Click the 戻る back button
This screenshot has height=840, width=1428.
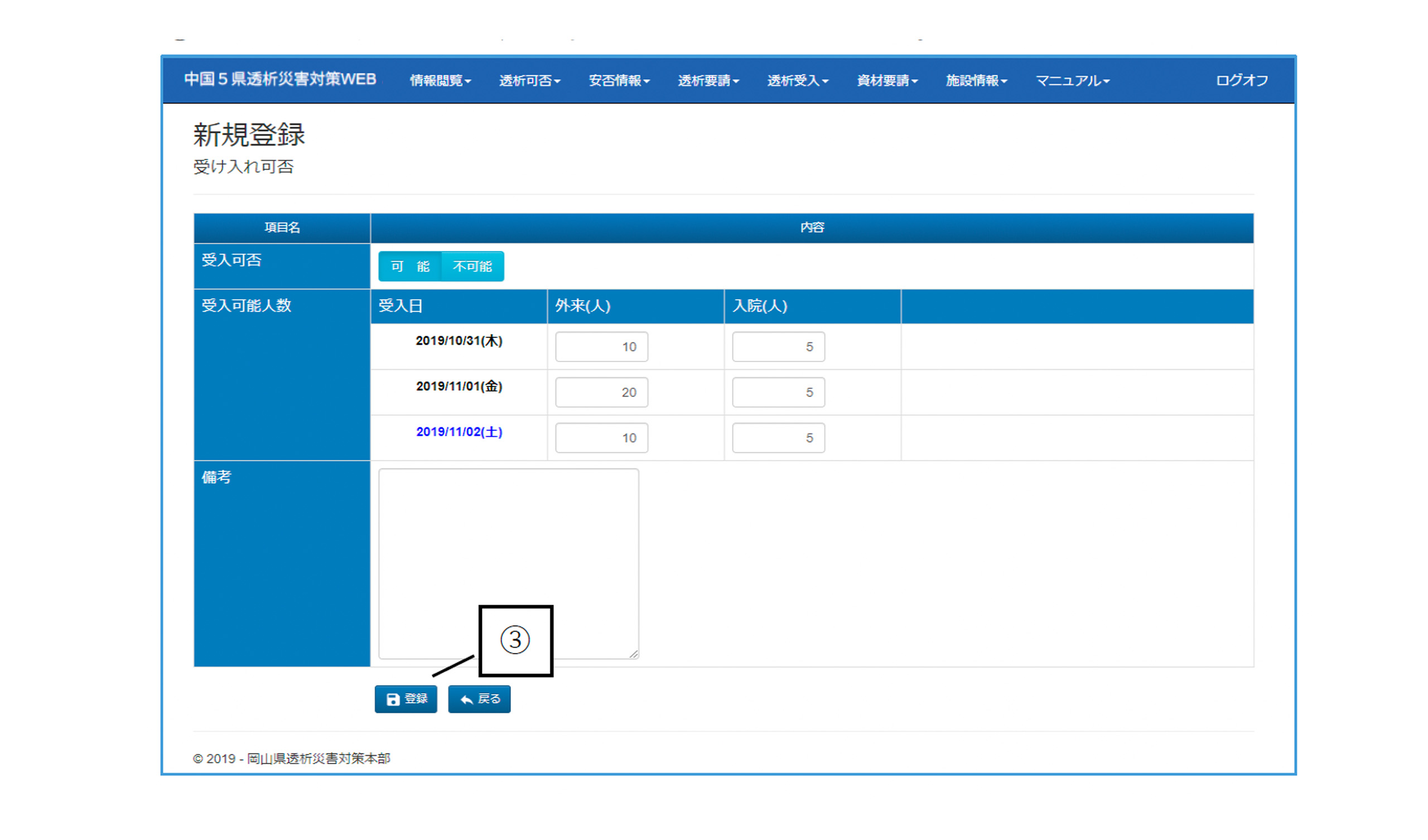479,699
